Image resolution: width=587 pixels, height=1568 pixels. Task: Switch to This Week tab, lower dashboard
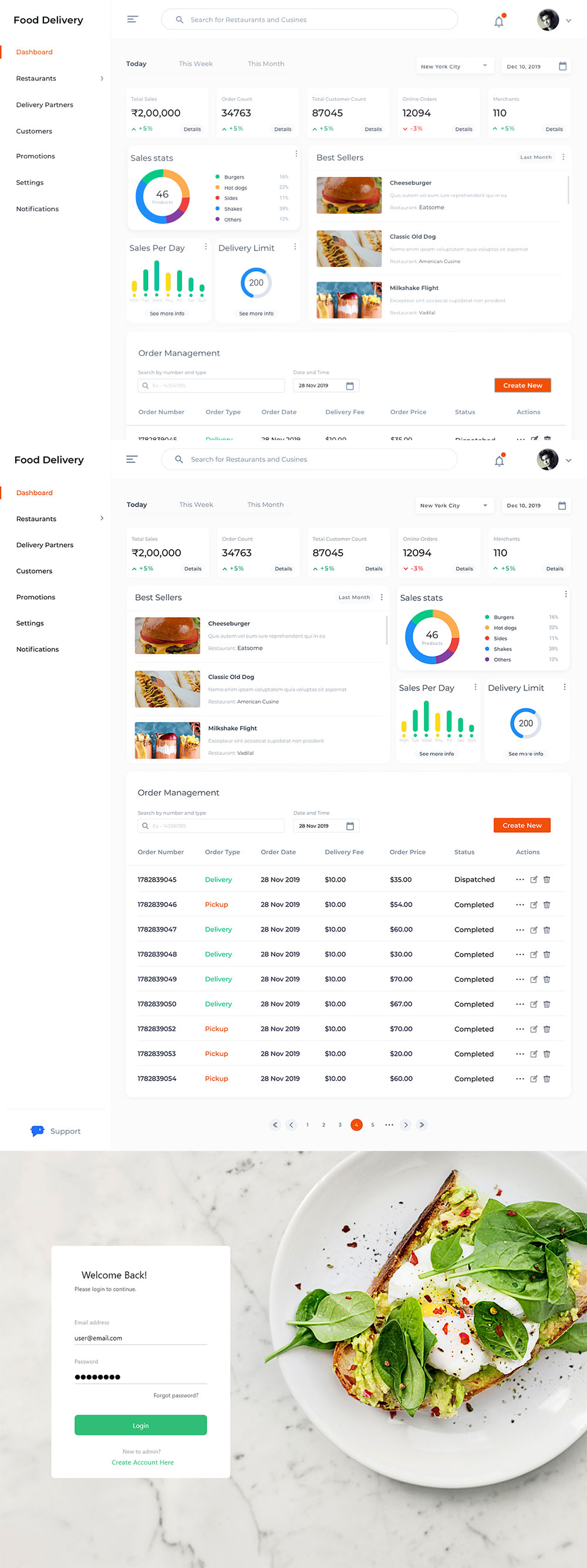196,504
